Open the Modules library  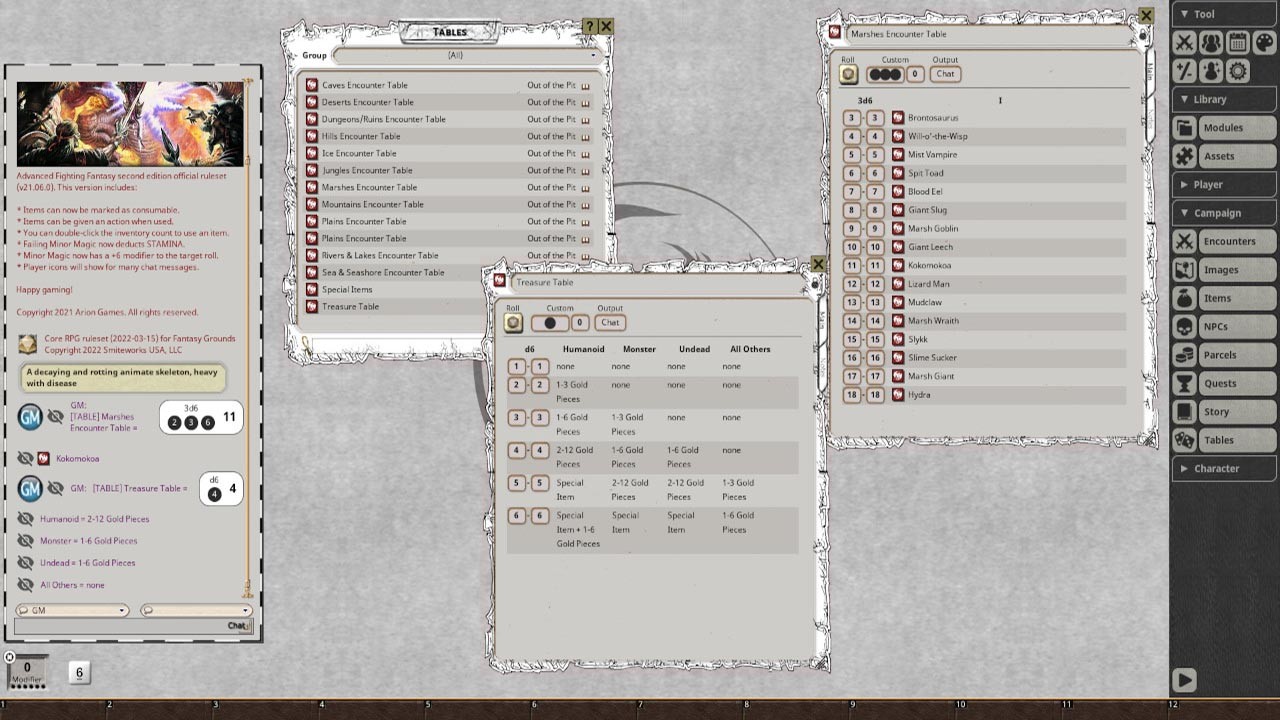(1223, 128)
